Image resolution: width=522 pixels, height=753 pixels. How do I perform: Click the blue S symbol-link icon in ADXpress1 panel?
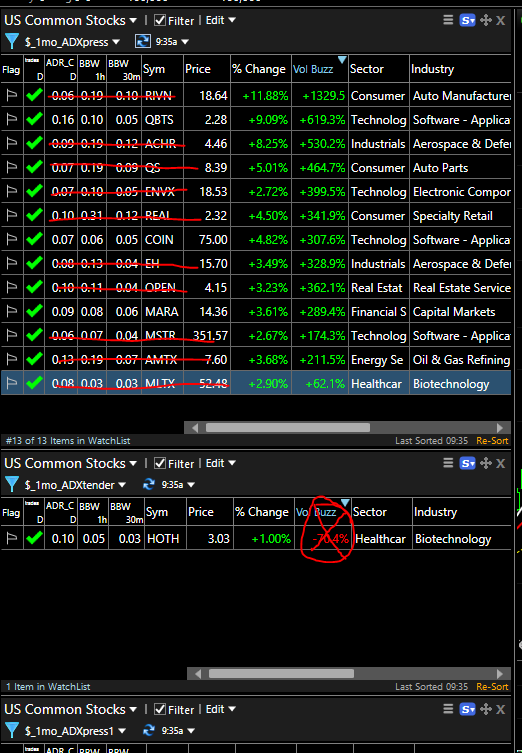467,709
